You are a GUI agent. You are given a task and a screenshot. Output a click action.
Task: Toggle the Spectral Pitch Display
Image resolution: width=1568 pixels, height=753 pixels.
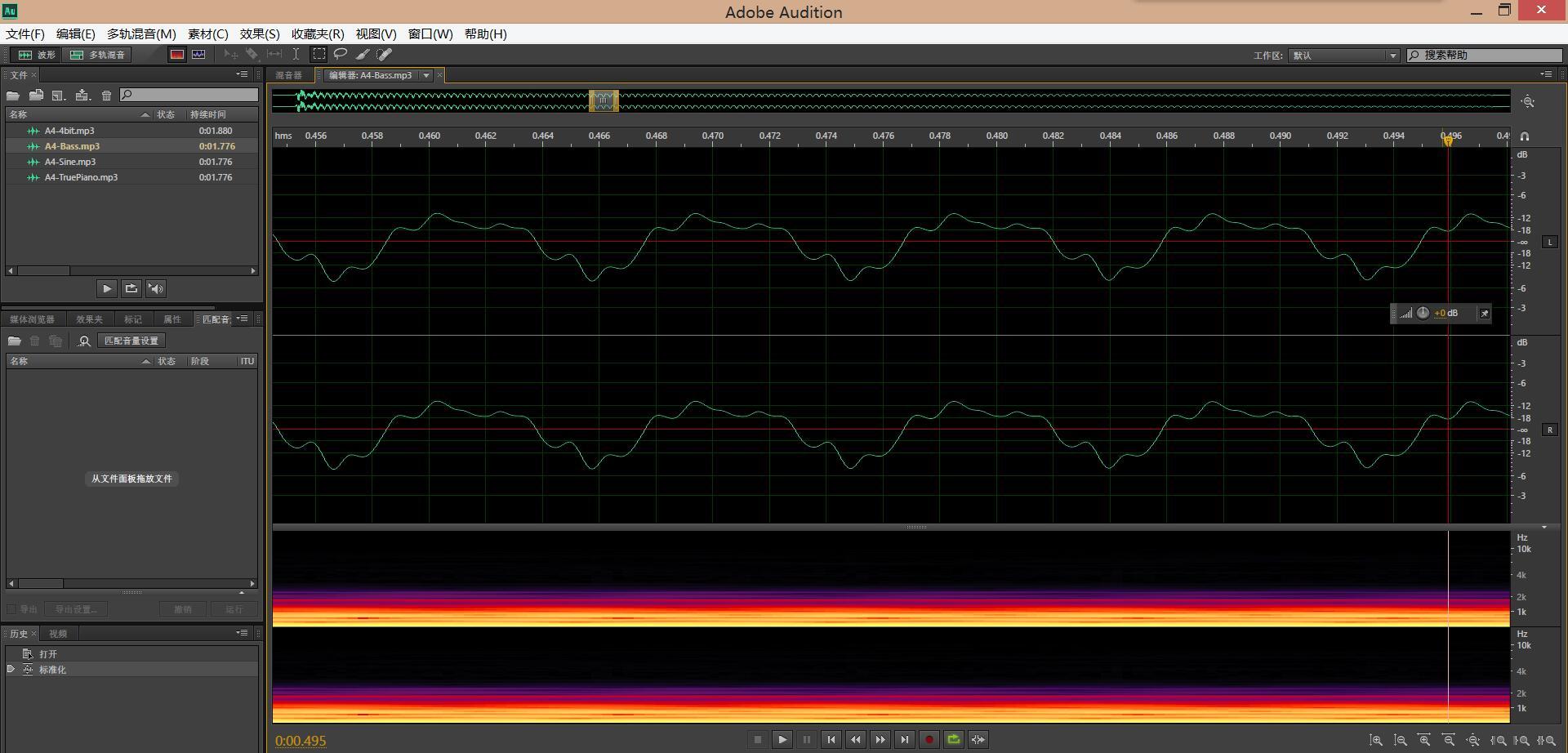(x=198, y=55)
